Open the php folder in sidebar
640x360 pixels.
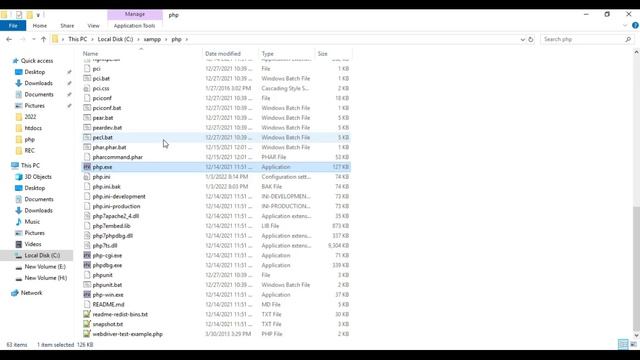coord(29,139)
